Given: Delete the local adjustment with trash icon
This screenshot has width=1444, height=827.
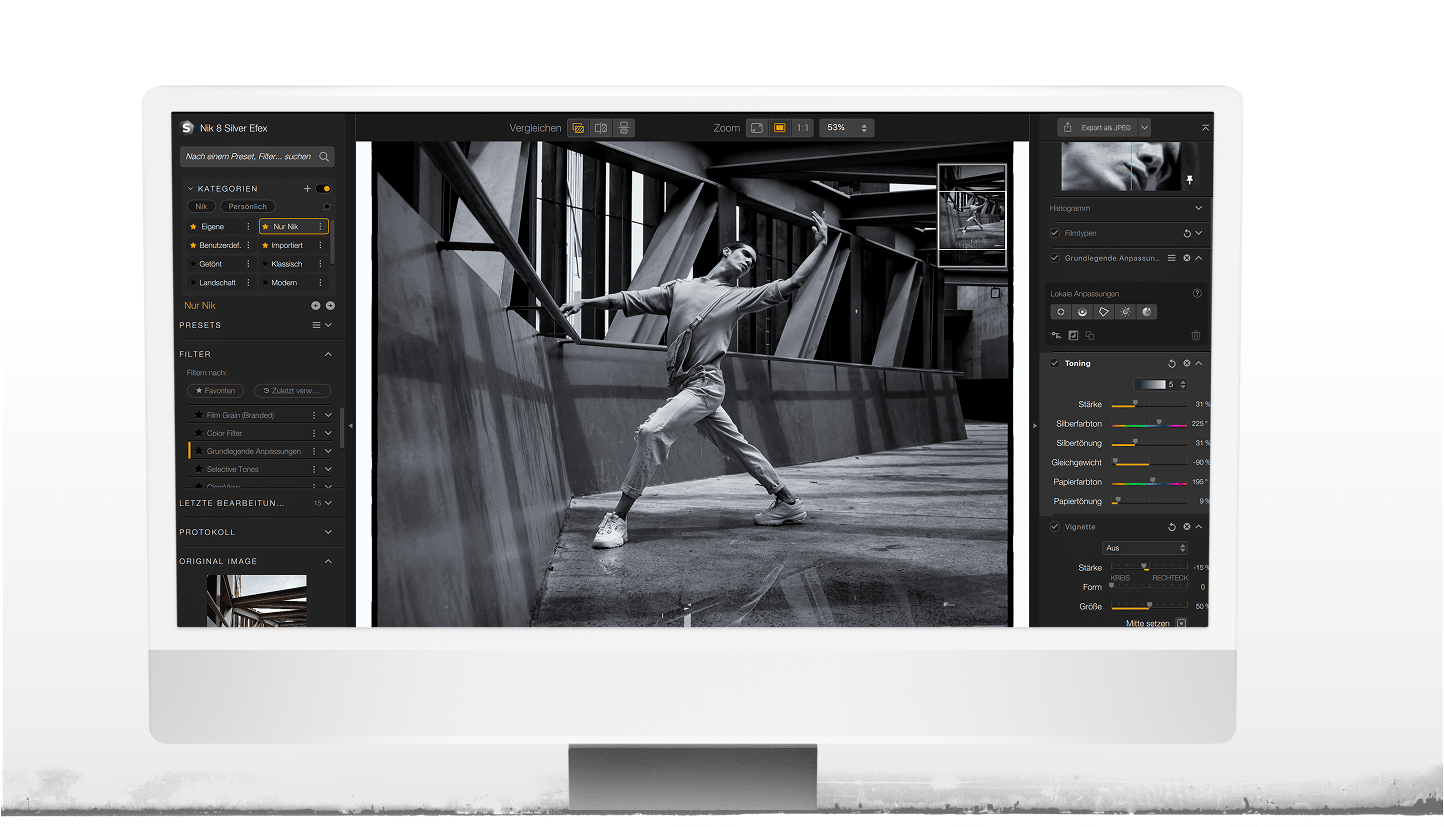Looking at the screenshot, I should 1196,335.
